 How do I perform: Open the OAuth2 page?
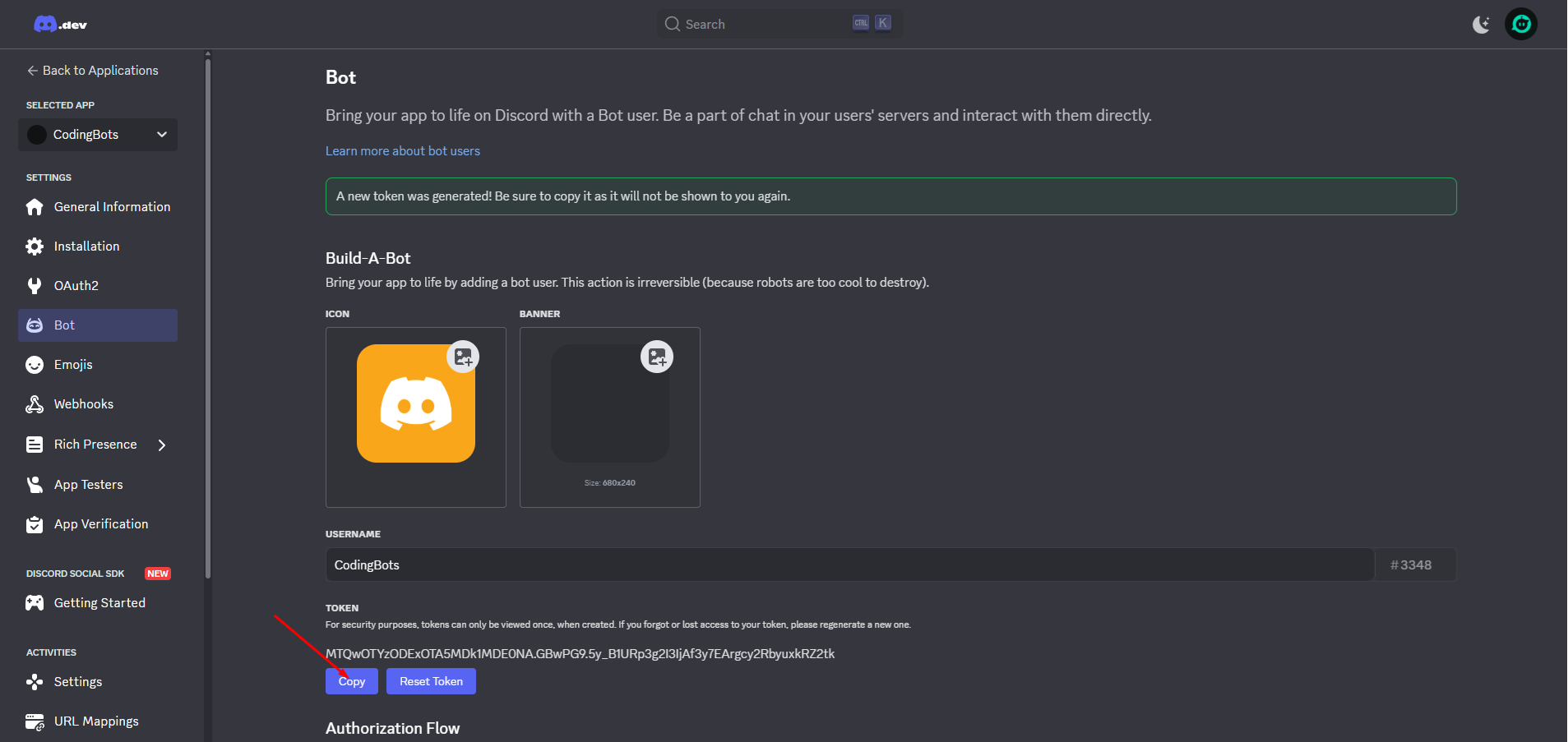pos(98,286)
